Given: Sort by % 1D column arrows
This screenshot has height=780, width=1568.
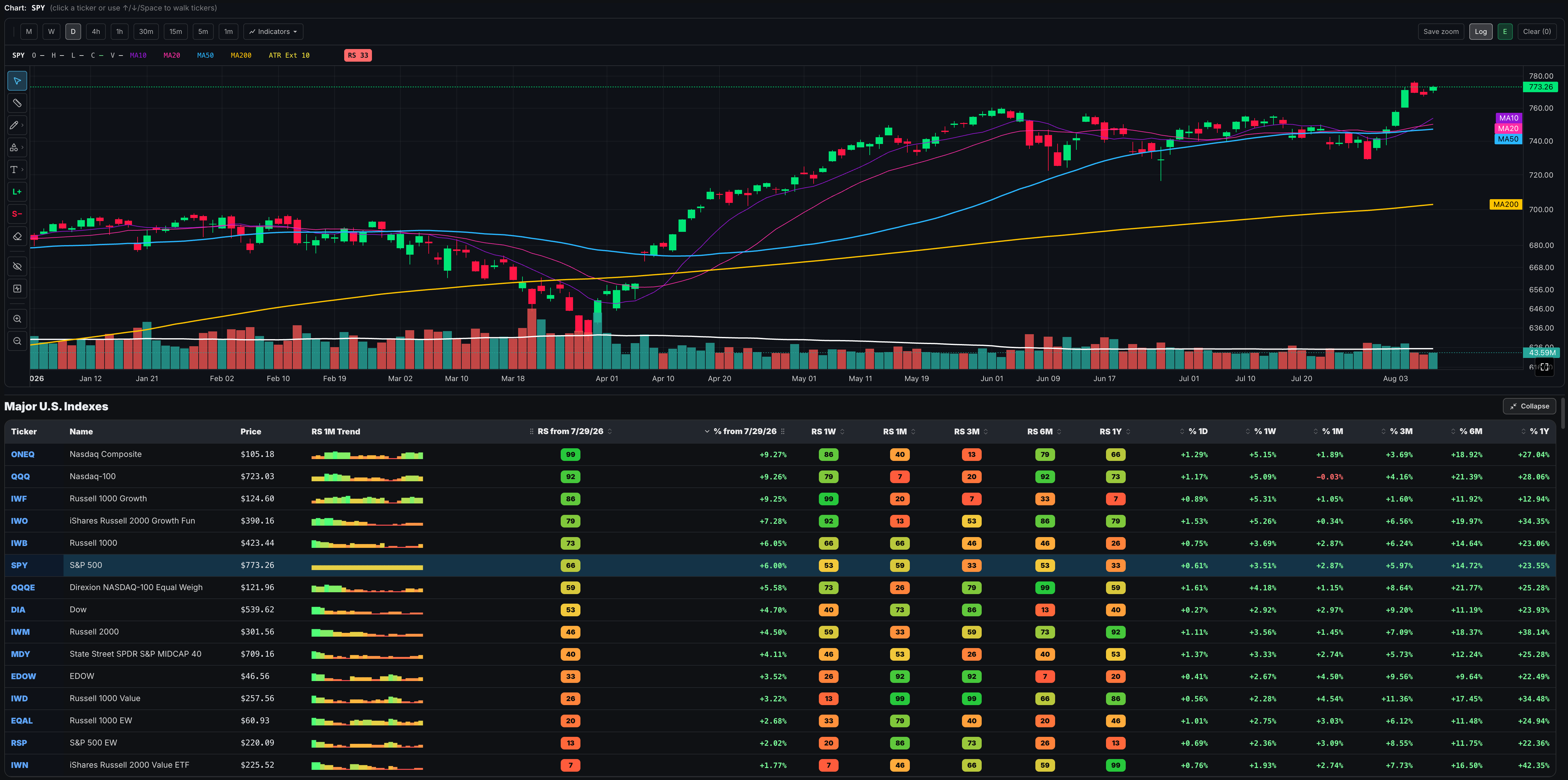Looking at the screenshot, I should 1182,431.
